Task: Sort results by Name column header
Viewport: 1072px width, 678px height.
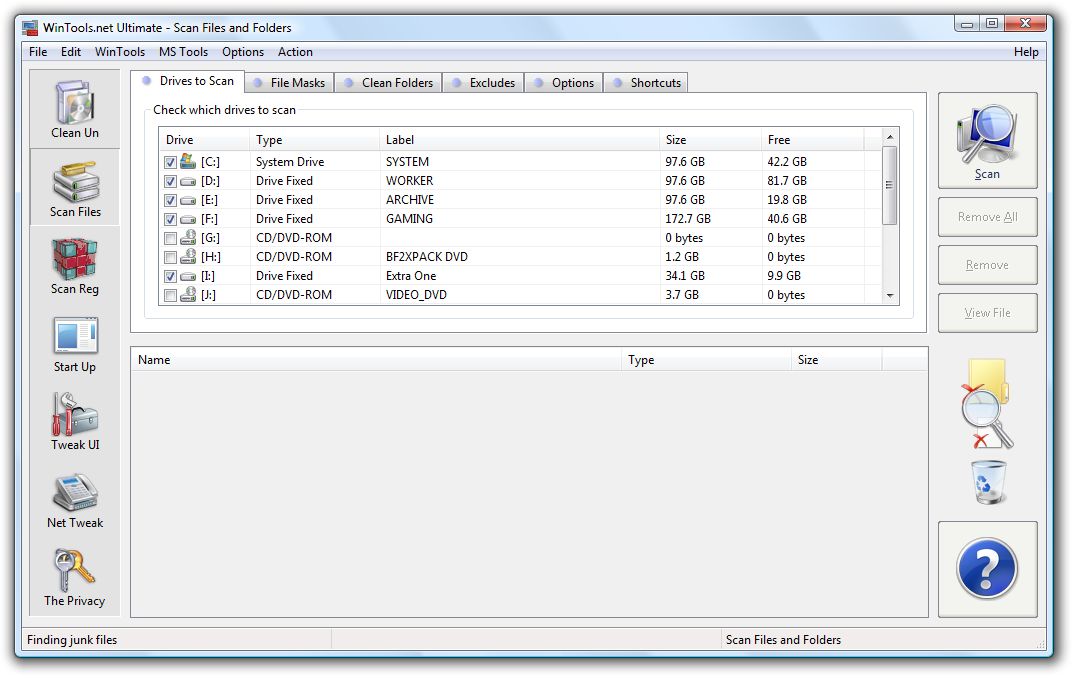Action: (x=376, y=360)
